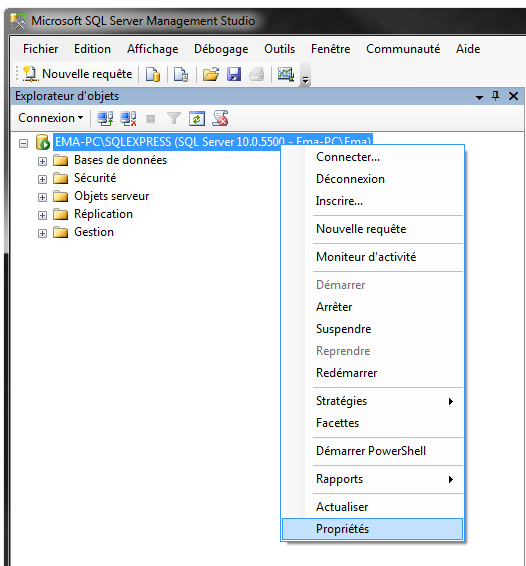Open toolbar options overflow arrow
This screenshot has height=566, width=526.
(305, 79)
